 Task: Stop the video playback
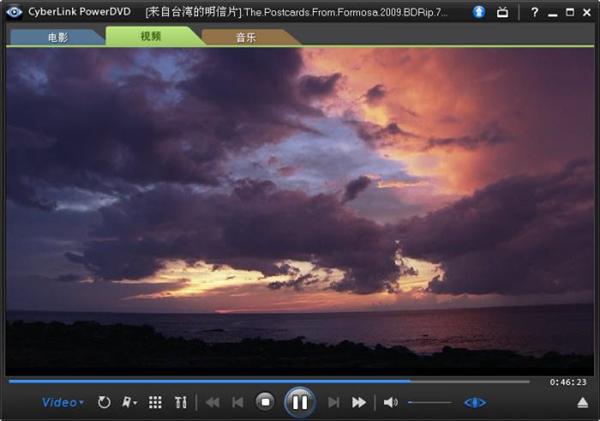265,402
